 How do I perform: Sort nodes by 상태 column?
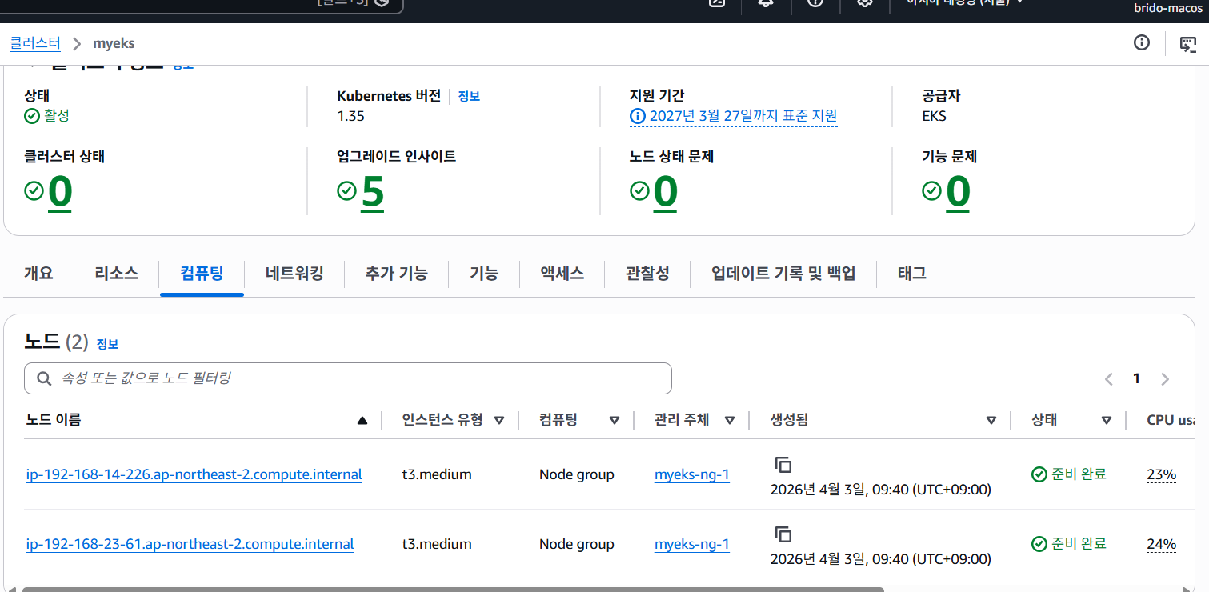[x=1106, y=421]
